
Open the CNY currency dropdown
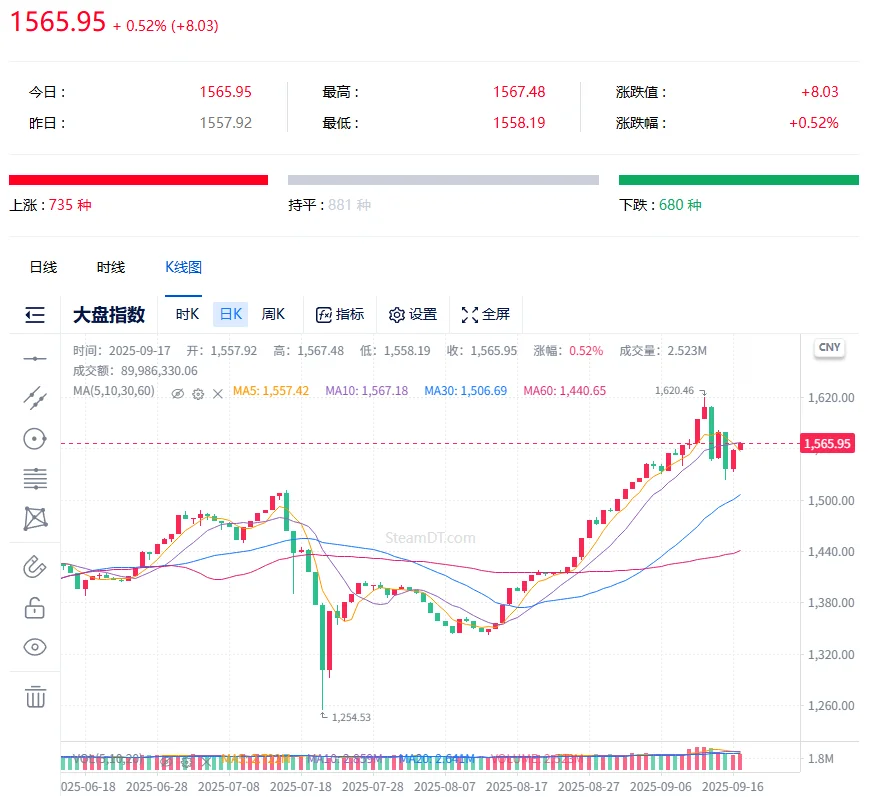pyautogui.click(x=829, y=347)
